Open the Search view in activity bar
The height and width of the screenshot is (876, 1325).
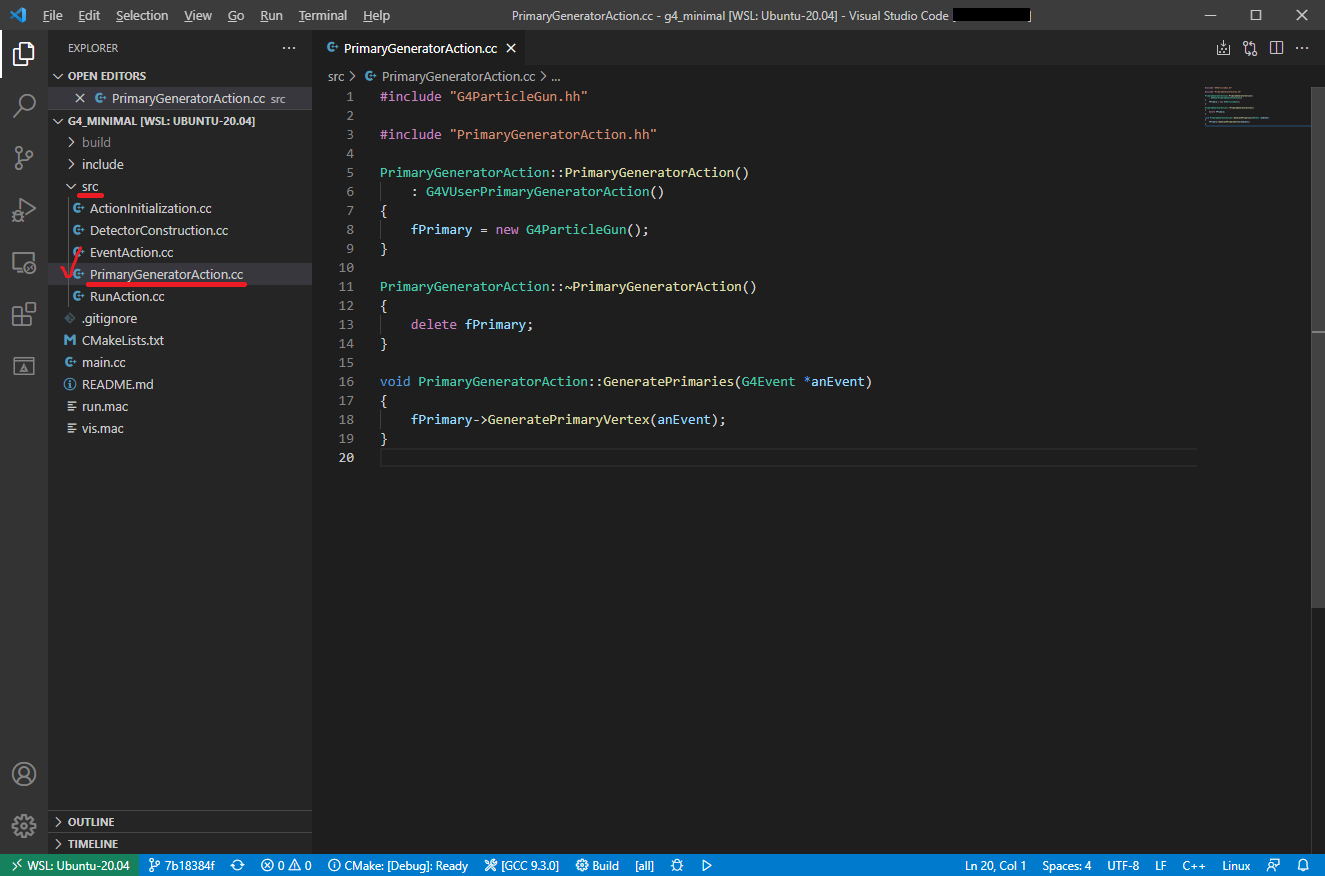(24, 106)
